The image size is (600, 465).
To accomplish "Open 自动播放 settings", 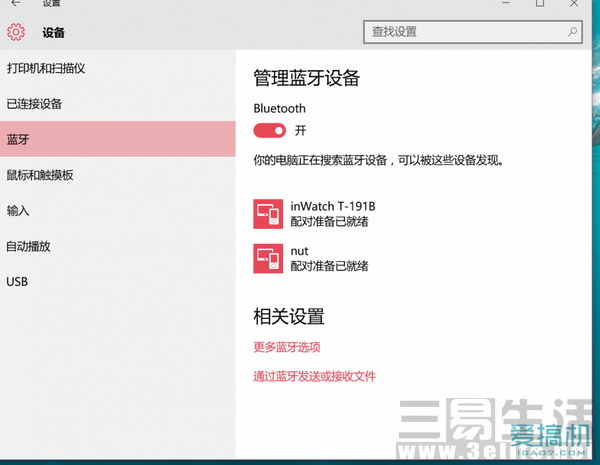I will (x=28, y=246).
